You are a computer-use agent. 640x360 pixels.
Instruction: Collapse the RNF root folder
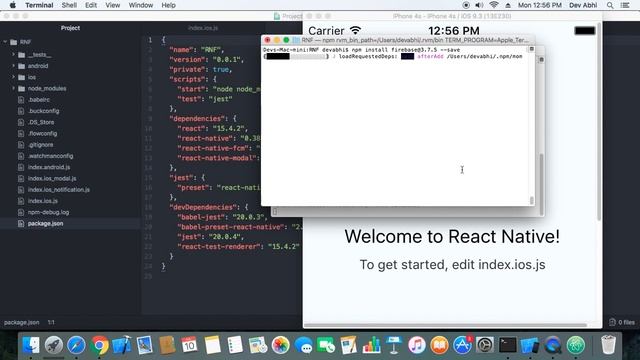[x=5, y=42]
